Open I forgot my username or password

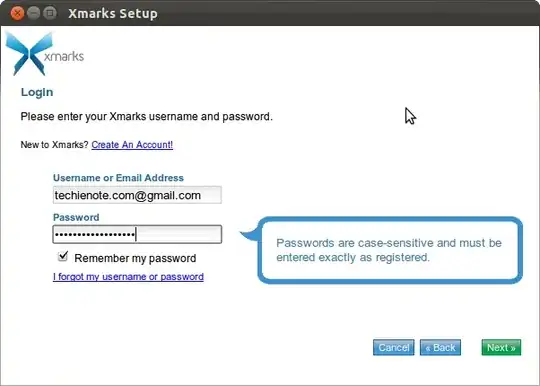click(x=128, y=277)
